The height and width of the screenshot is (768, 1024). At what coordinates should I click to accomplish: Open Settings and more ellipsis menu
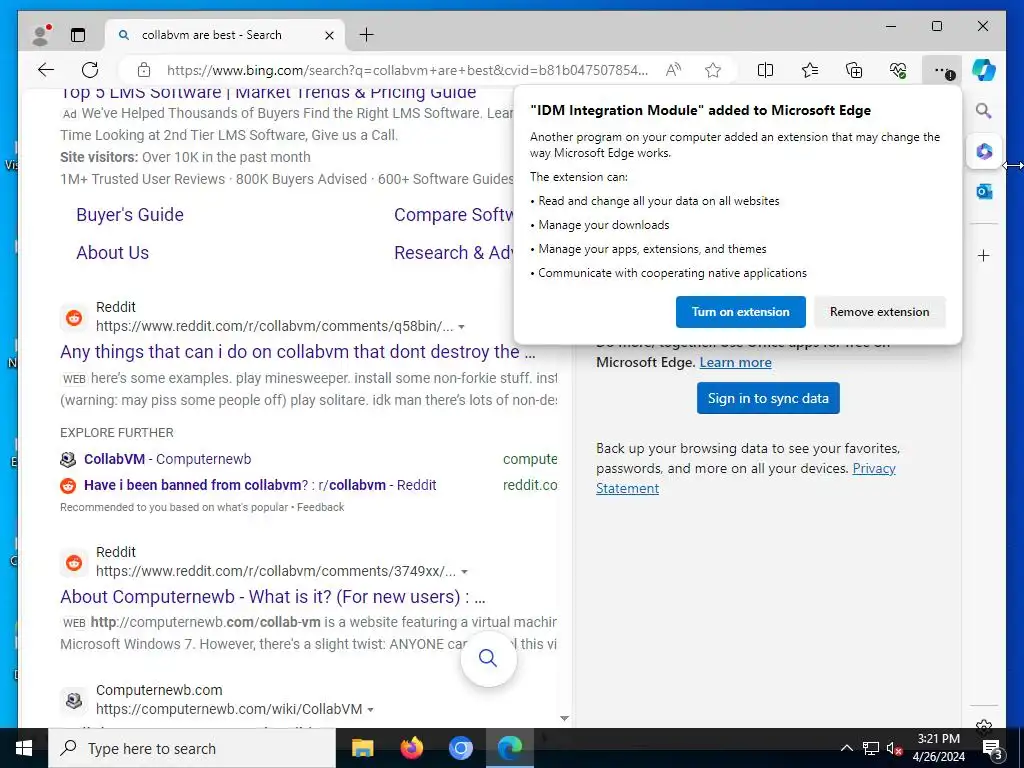[942, 70]
